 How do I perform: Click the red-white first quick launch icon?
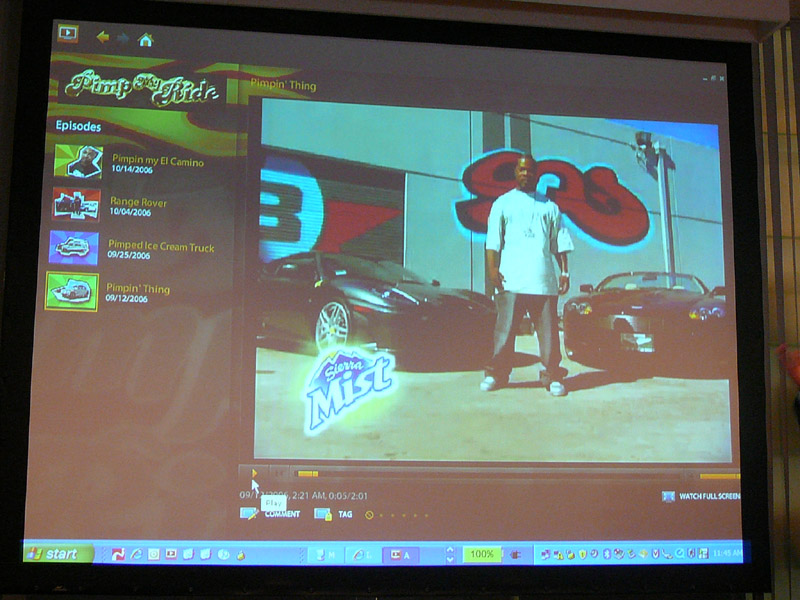pos(118,554)
